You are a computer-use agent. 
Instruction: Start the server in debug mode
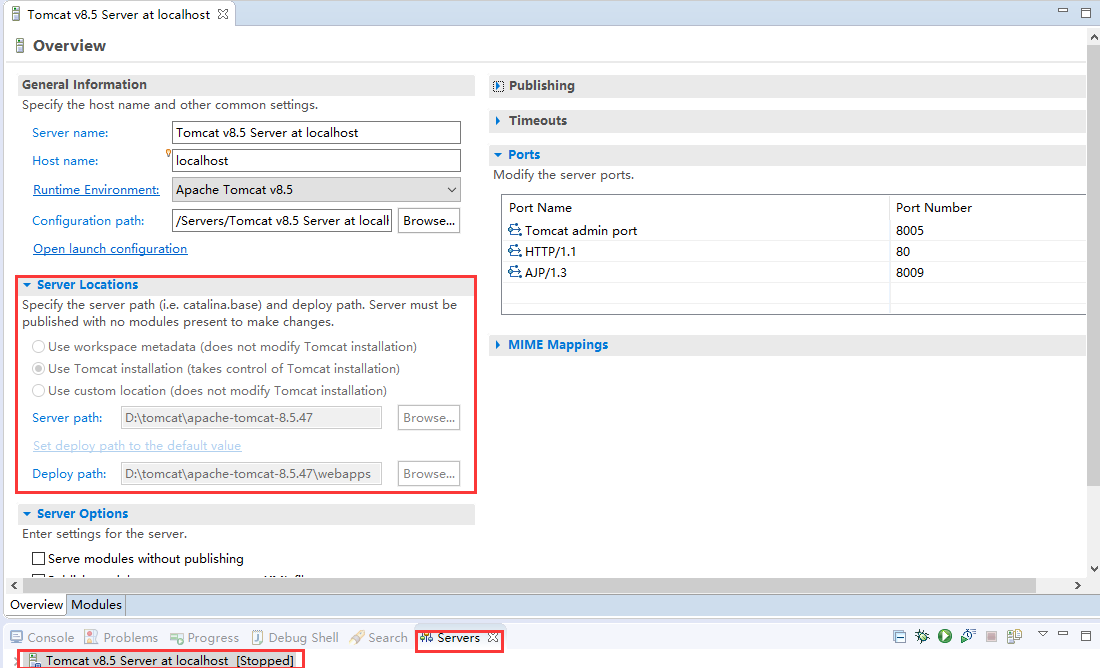coord(922,636)
